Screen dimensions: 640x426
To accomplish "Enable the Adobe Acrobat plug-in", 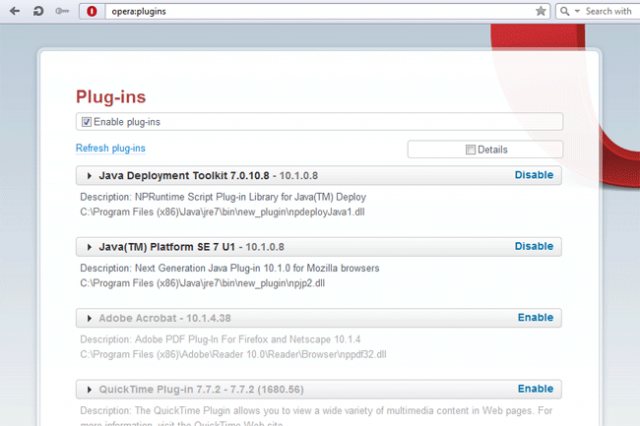I will click(x=536, y=317).
